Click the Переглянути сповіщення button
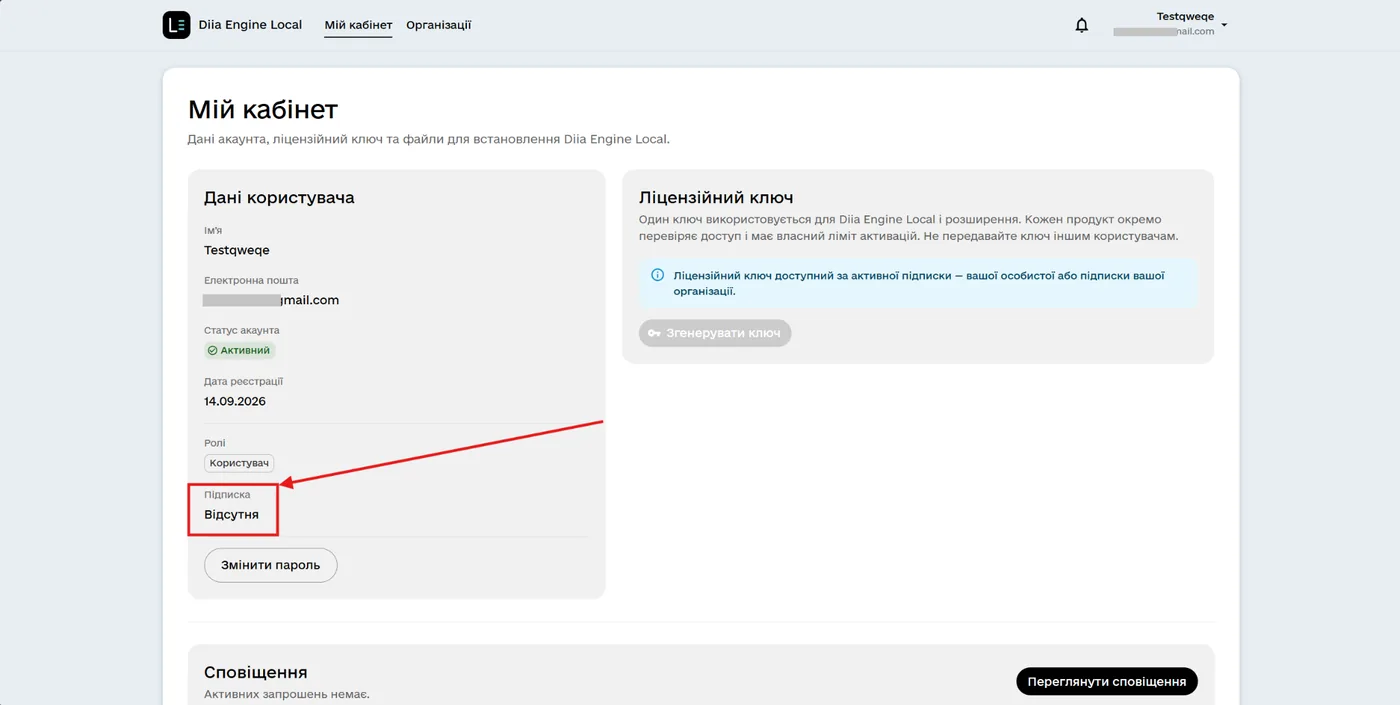This screenshot has width=1400, height=705. [x=1107, y=682]
